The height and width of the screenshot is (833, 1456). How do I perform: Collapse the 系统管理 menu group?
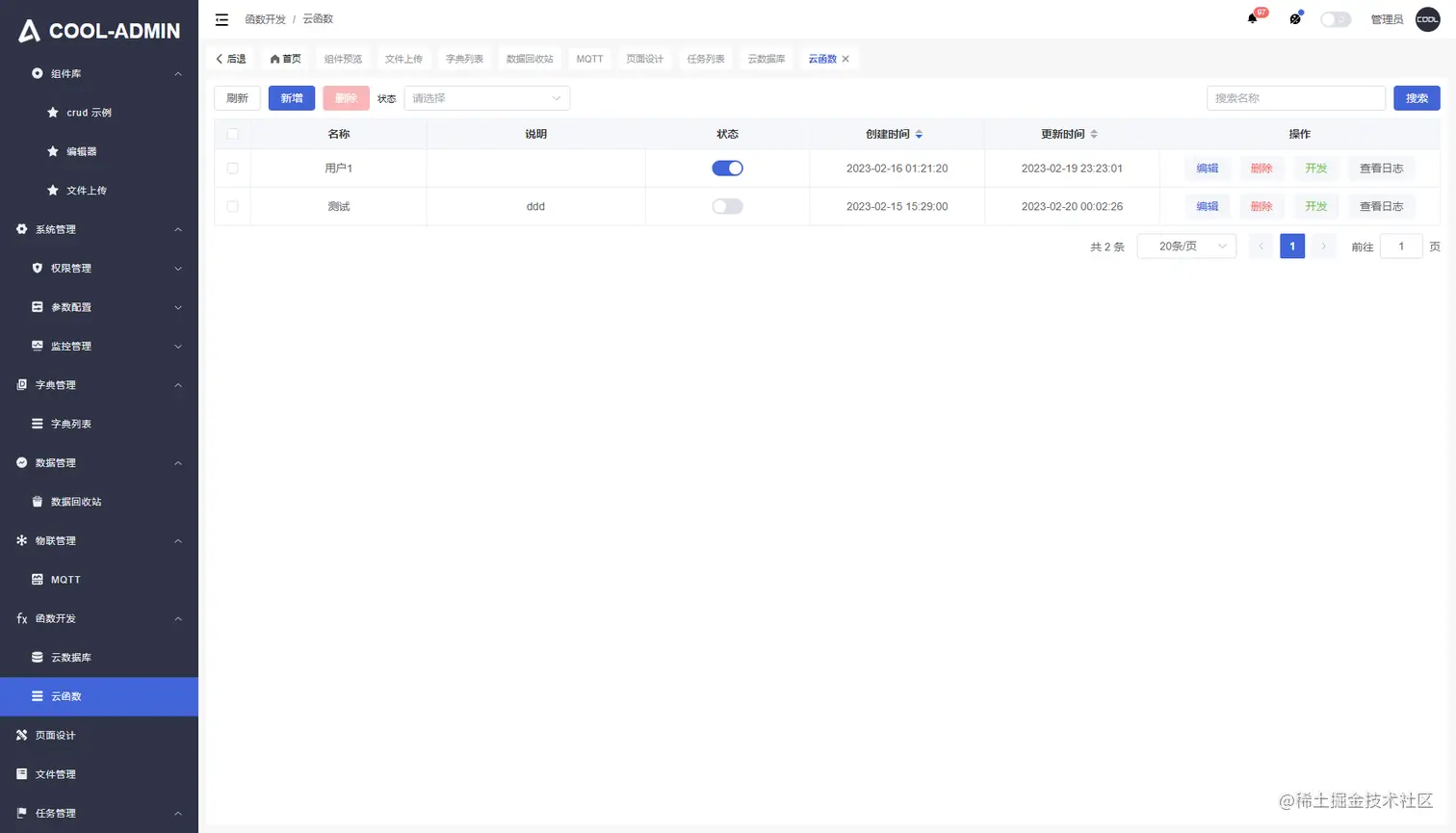tap(178, 229)
